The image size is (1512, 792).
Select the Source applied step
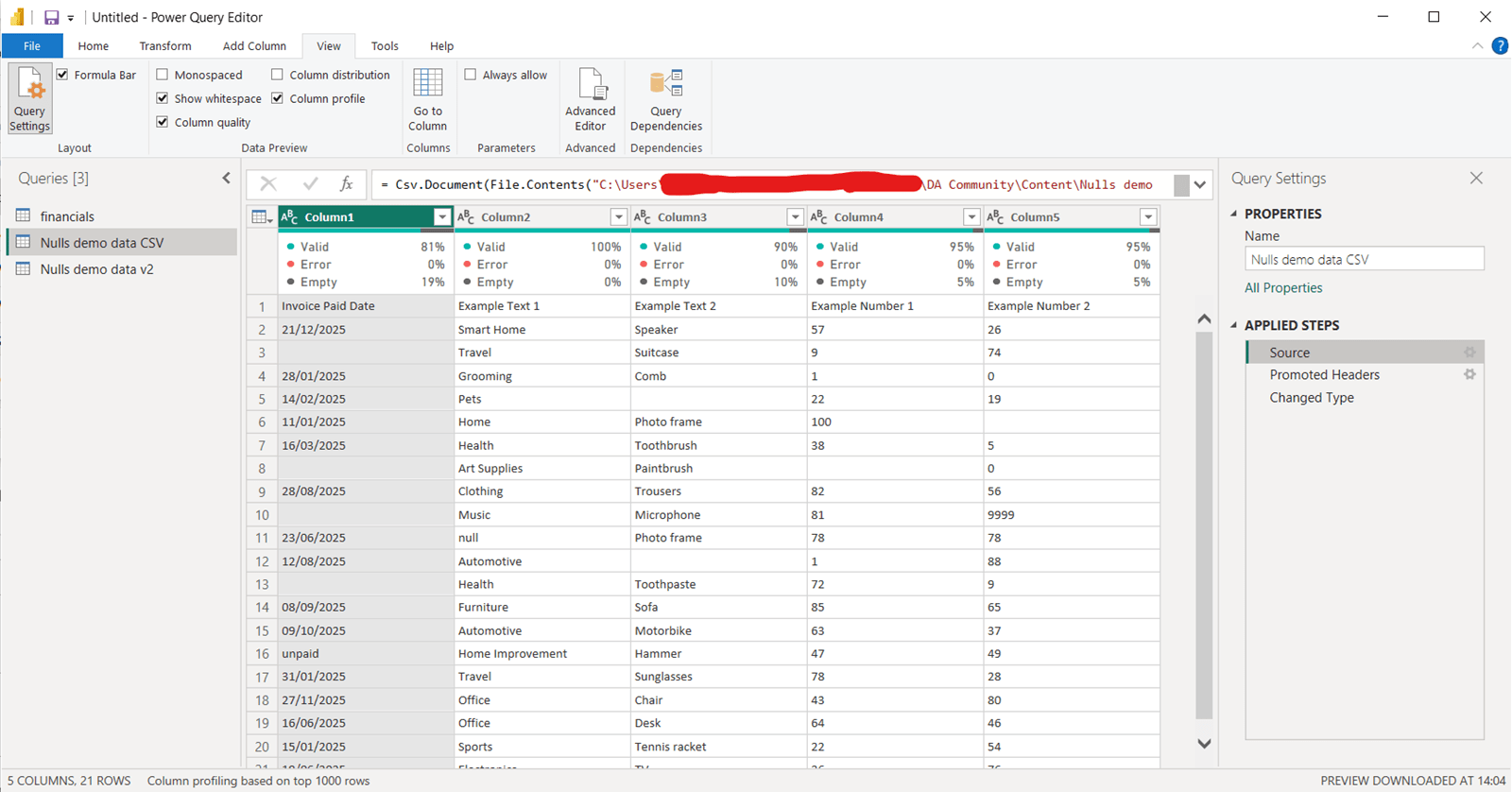[1365, 353]
